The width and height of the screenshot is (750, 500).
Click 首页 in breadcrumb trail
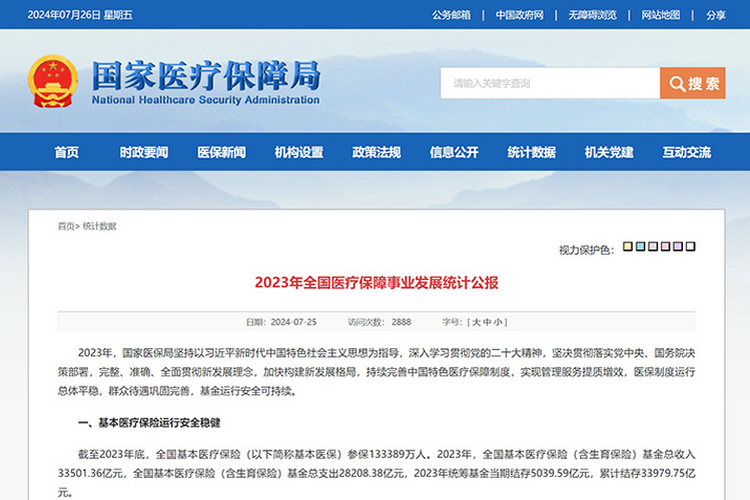(x=66, y=226)
